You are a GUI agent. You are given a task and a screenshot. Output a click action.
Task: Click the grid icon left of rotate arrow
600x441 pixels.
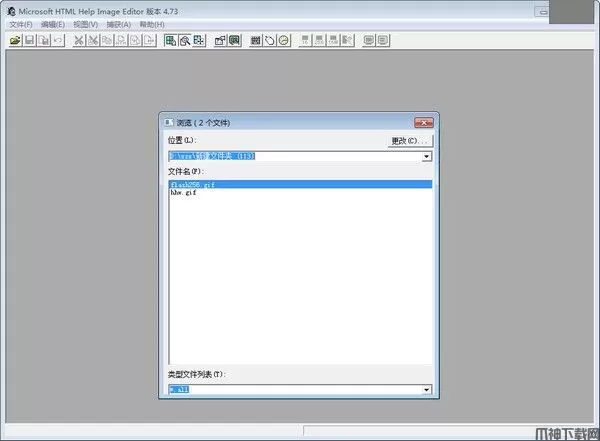point(256,40)
